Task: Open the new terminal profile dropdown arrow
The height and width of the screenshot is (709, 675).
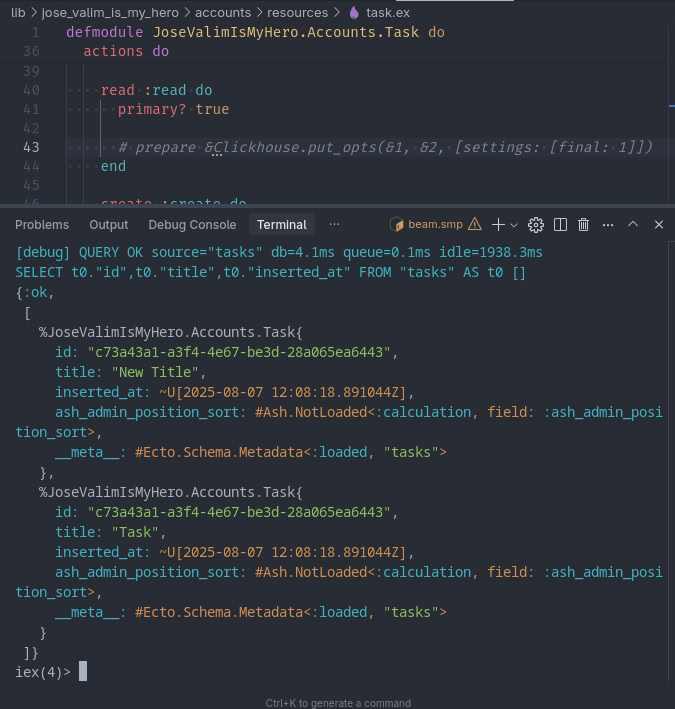Action: point(514,225)
